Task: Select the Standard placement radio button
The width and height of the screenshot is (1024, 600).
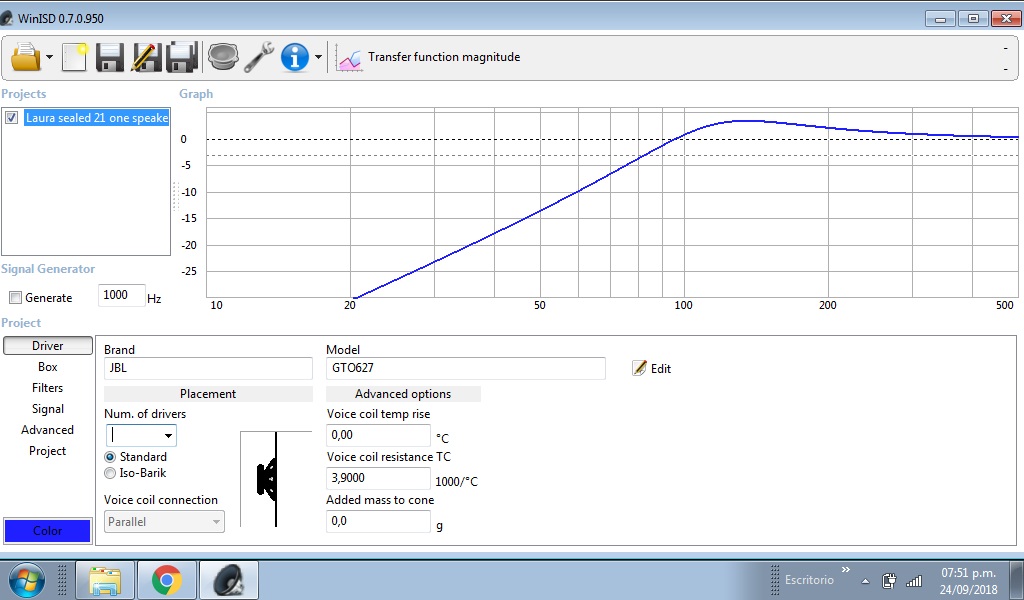Action: coord(110,457)
